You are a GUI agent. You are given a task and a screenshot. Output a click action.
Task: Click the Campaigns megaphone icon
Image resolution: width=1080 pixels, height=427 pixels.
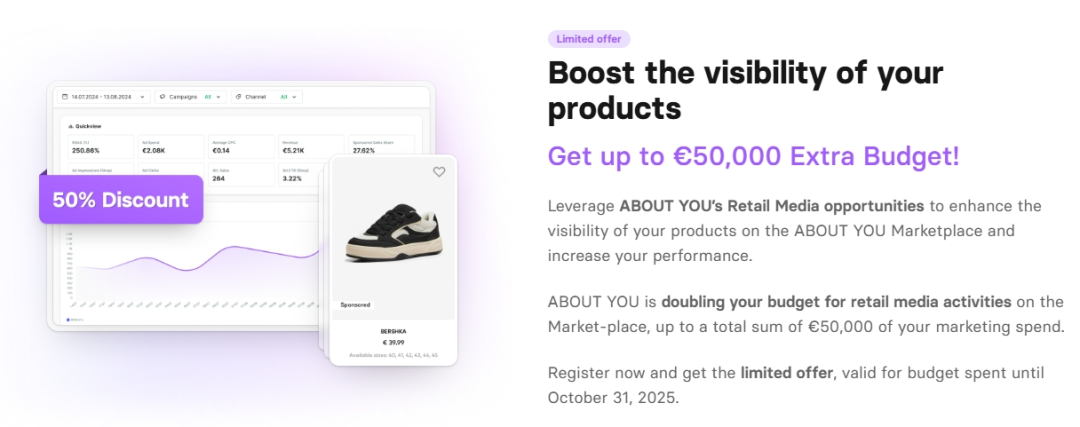tap(163, 97)
